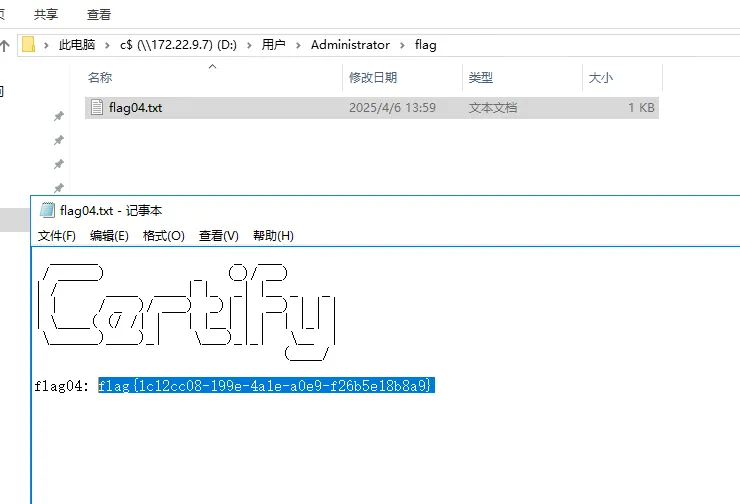This screenshot has height=504, width=740.
Task: Click the sort arrow above 名称 column
Action: [212, 67]
